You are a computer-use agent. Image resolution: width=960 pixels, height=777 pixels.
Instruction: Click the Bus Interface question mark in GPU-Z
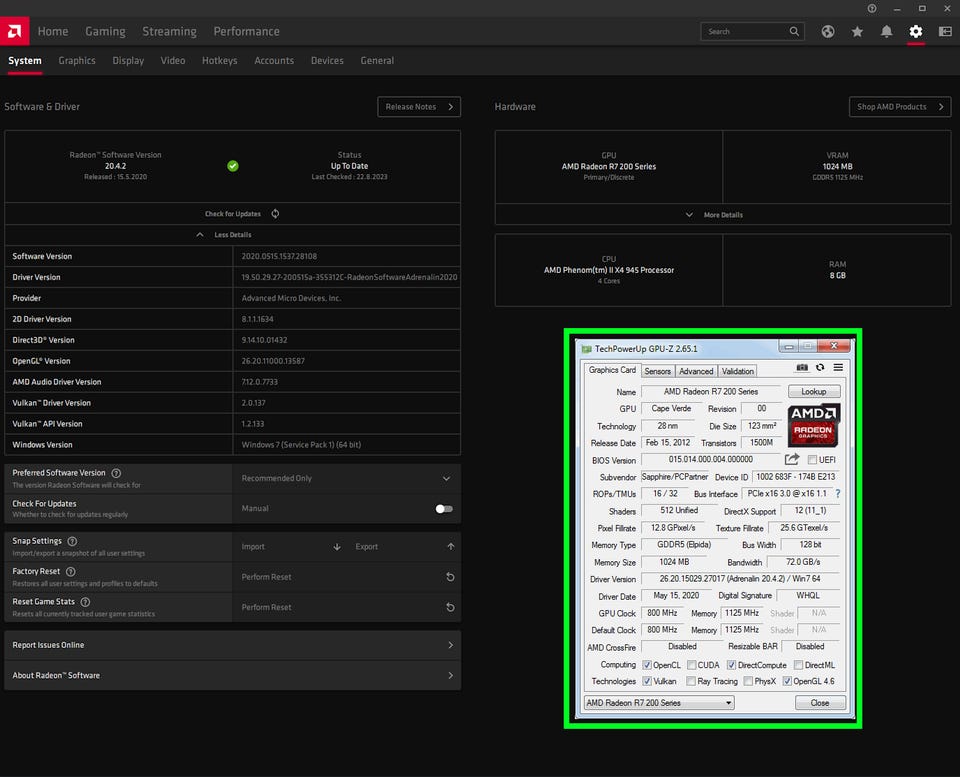[838, 494]
